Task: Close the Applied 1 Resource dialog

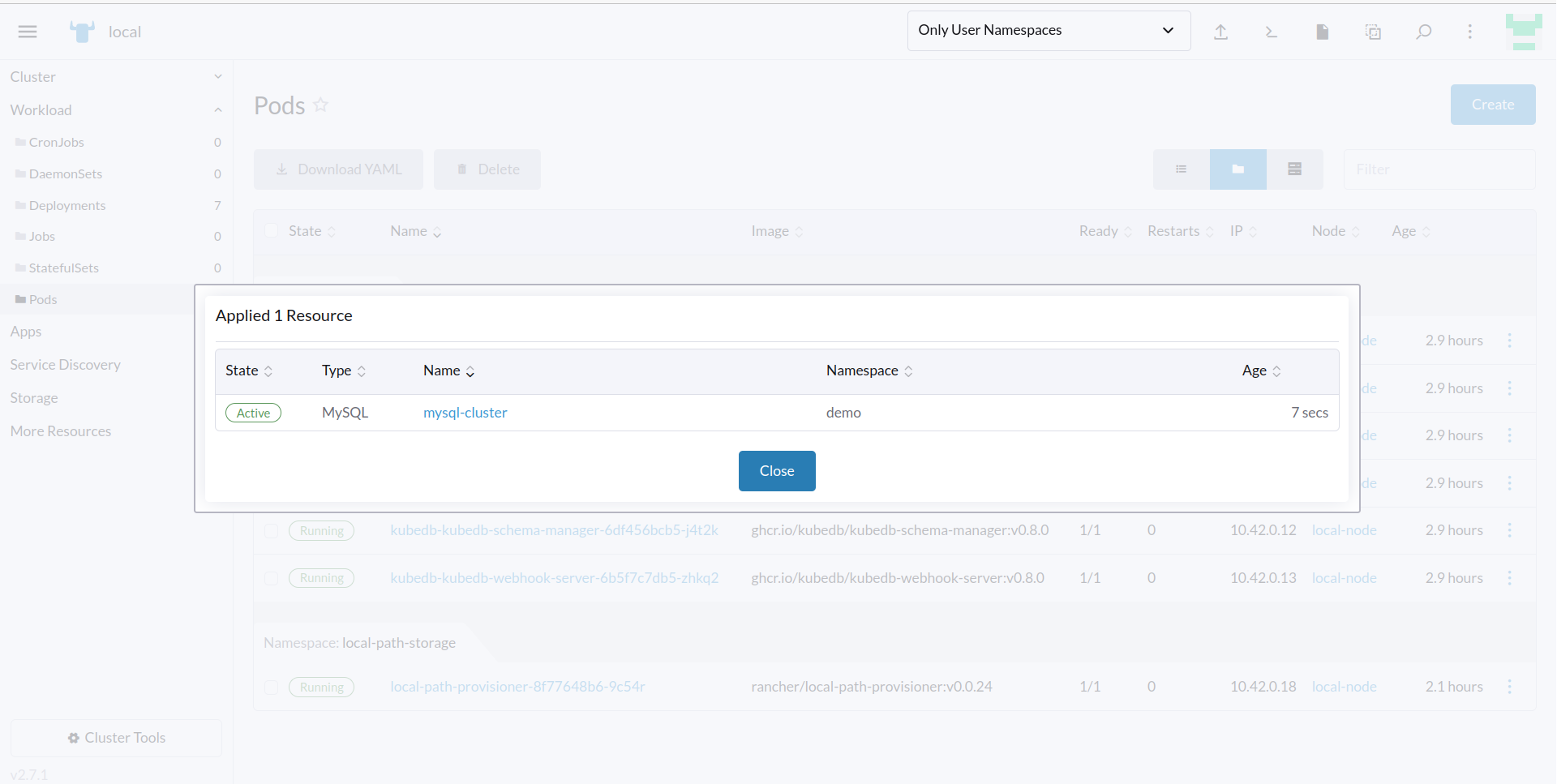Action: (776, 471)
